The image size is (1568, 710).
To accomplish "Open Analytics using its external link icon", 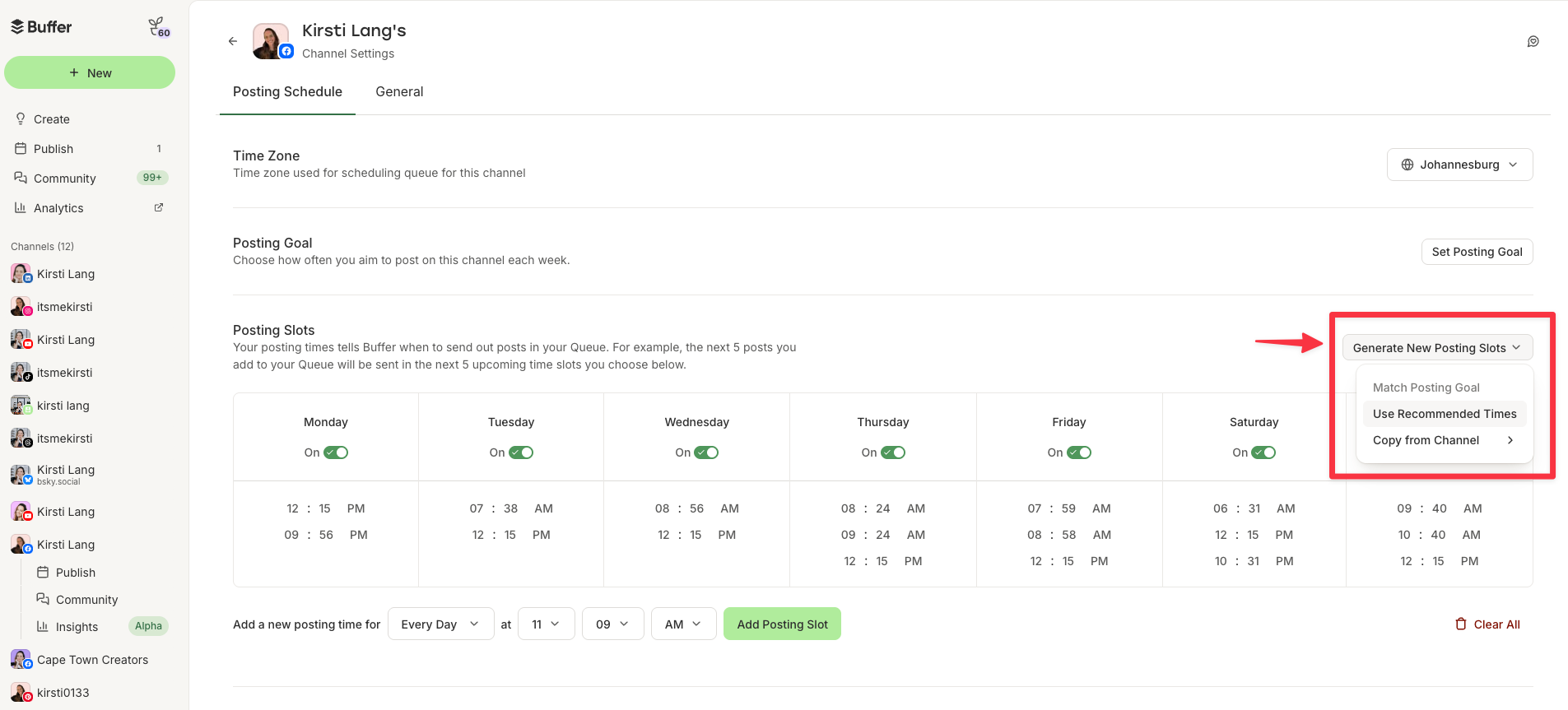I will point(157,207).
